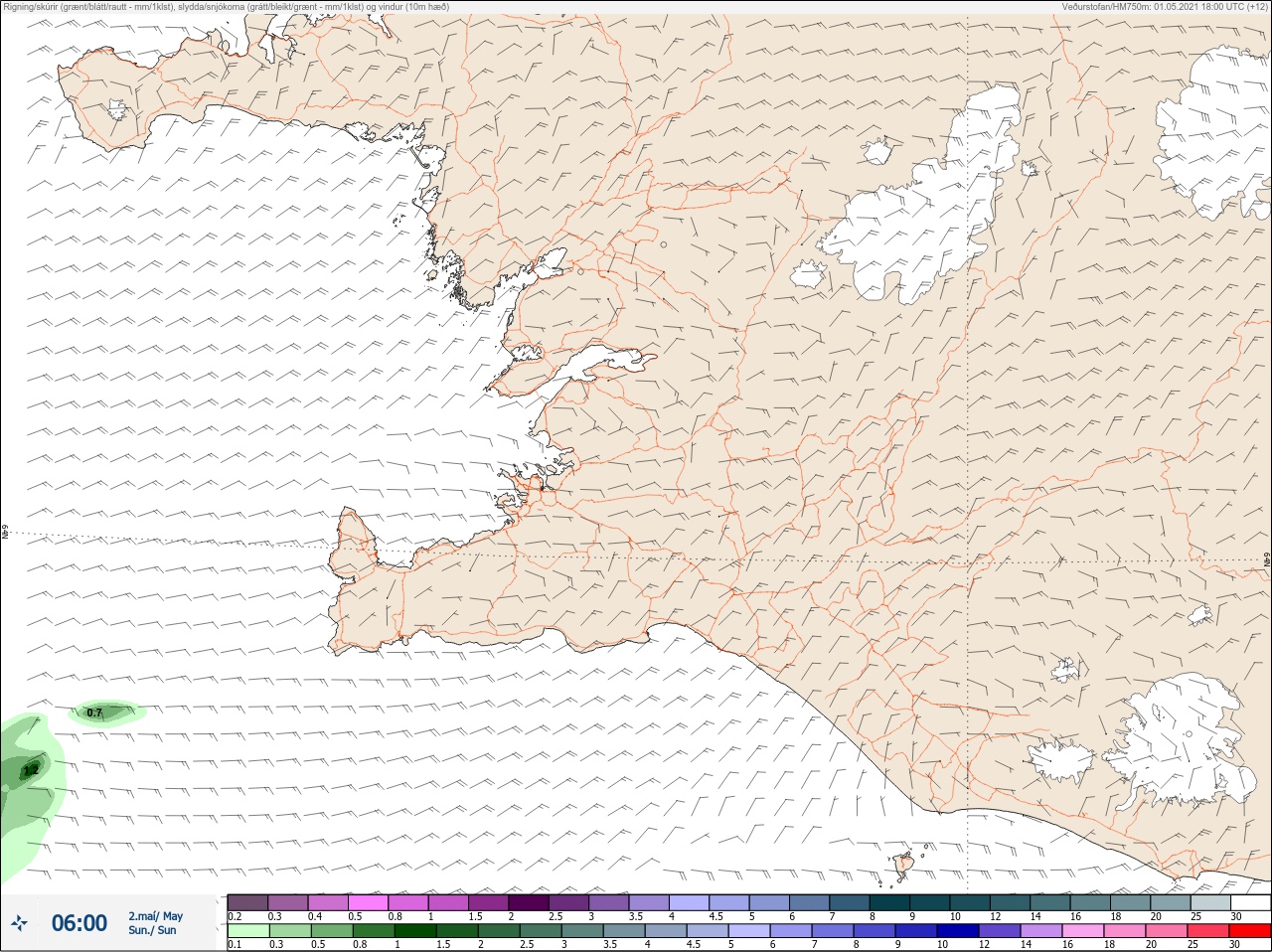Viewport: 1272px width, 952px height.
Task: Select the dark purple 2 swatch in upper legend row
Action: pyautogui.click(x=528, y=902)
